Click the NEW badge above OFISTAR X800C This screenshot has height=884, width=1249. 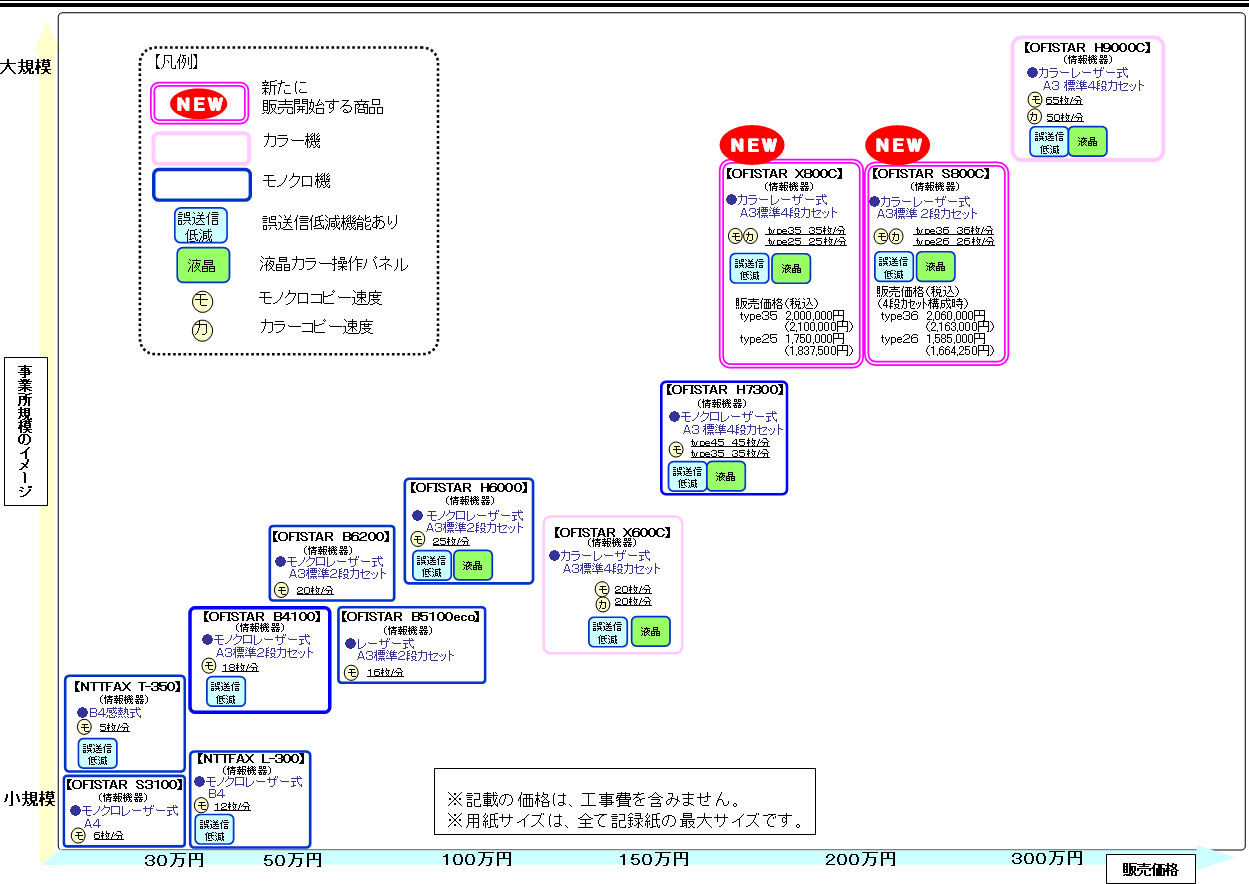[753, 145]
